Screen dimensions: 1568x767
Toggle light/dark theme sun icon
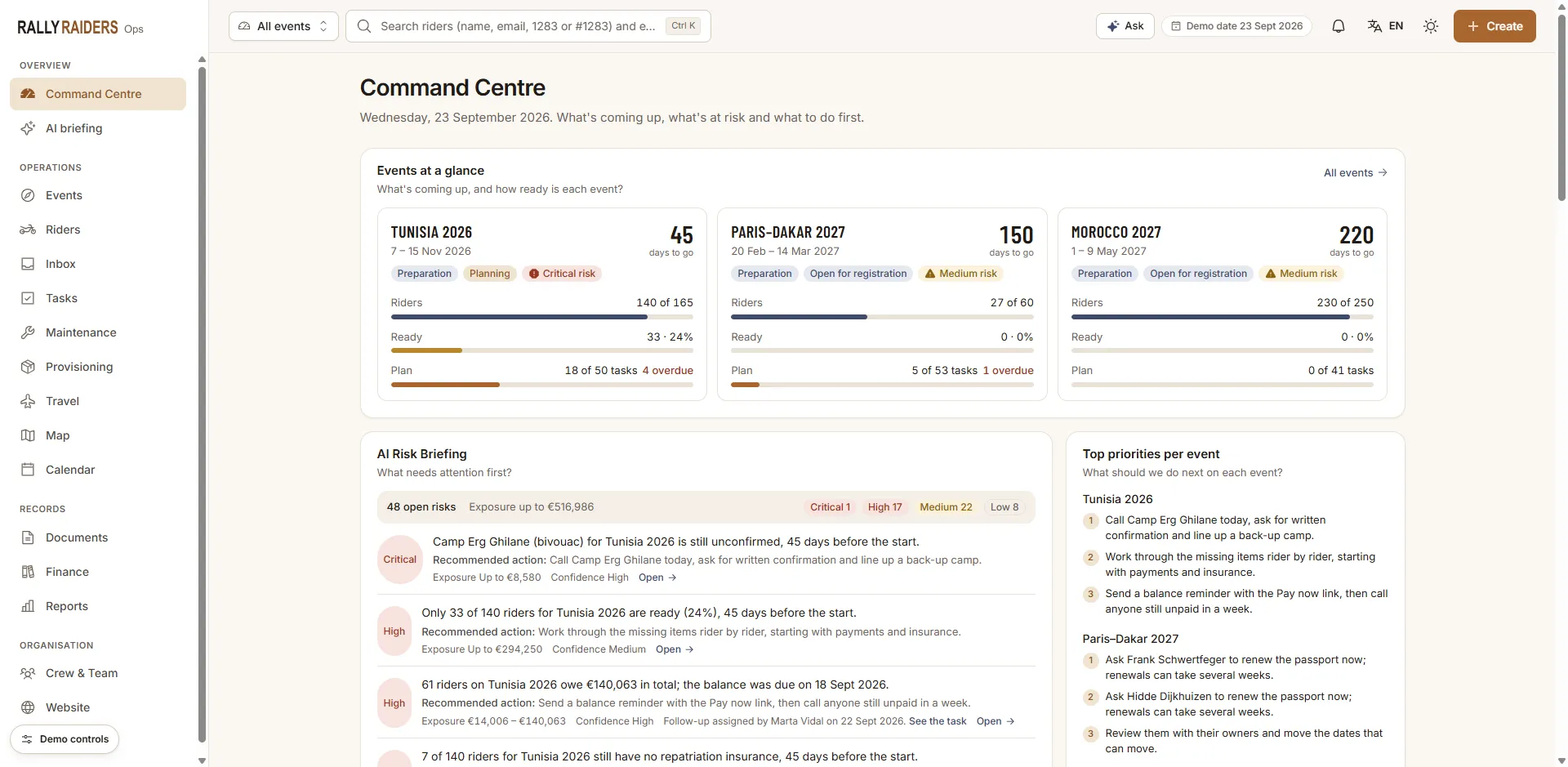(1431, 26)
